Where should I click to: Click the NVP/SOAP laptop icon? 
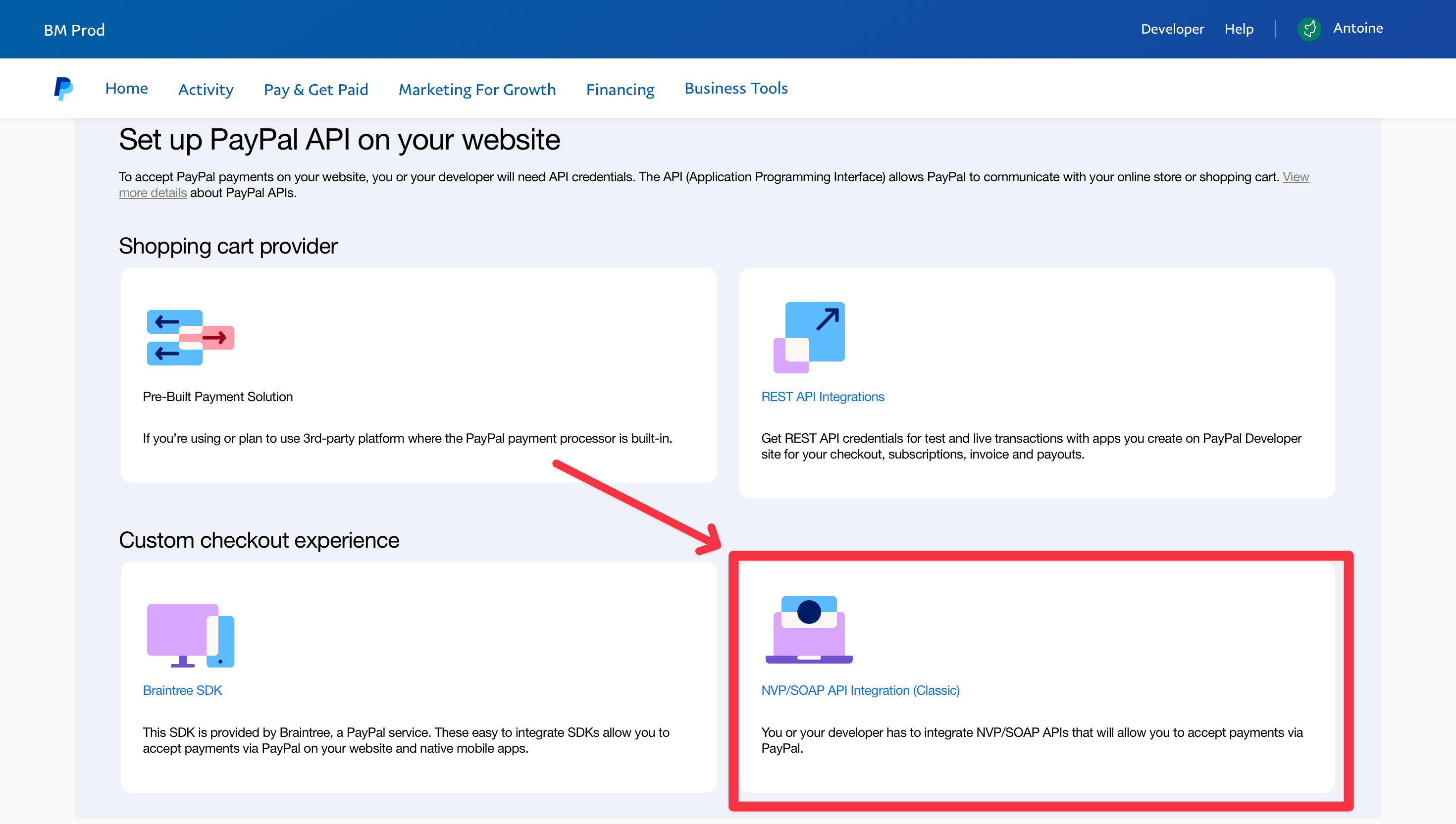[809, 629]
